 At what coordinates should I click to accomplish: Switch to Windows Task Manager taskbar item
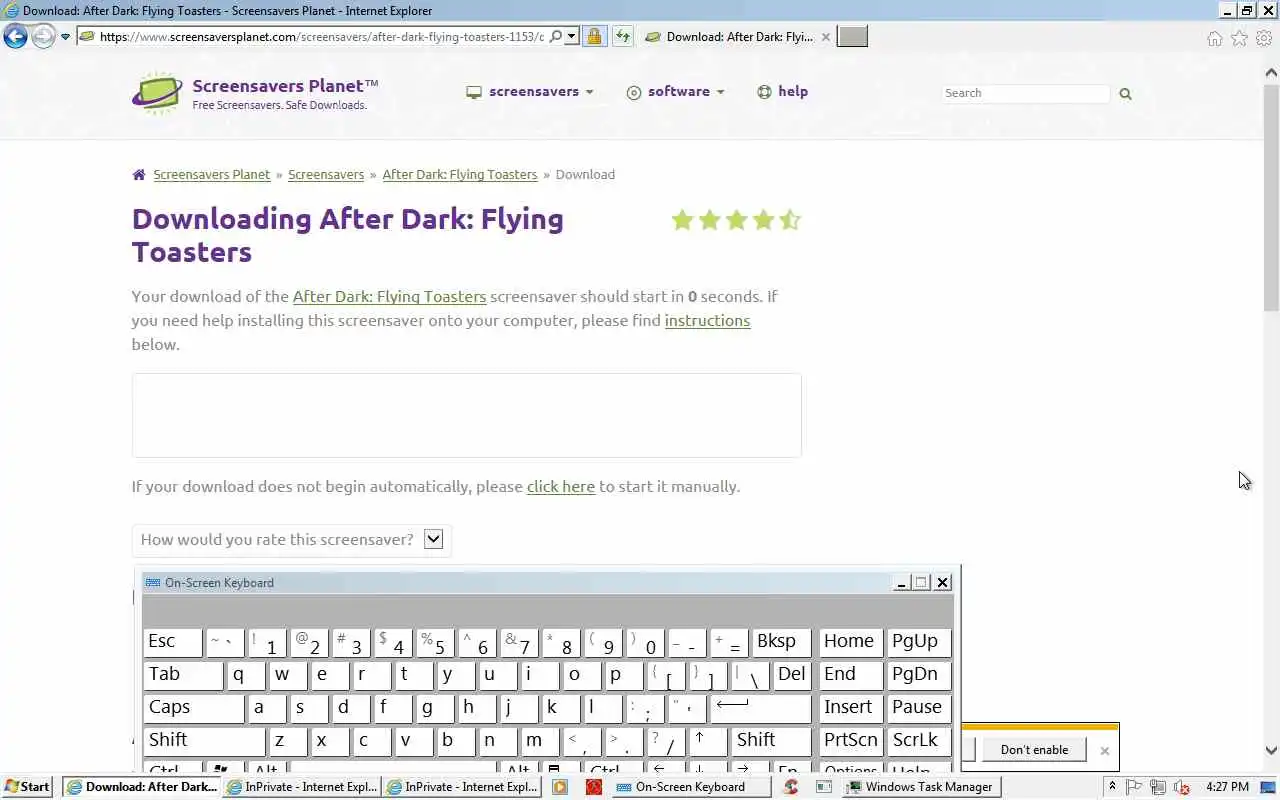click(x=920, y=787)
